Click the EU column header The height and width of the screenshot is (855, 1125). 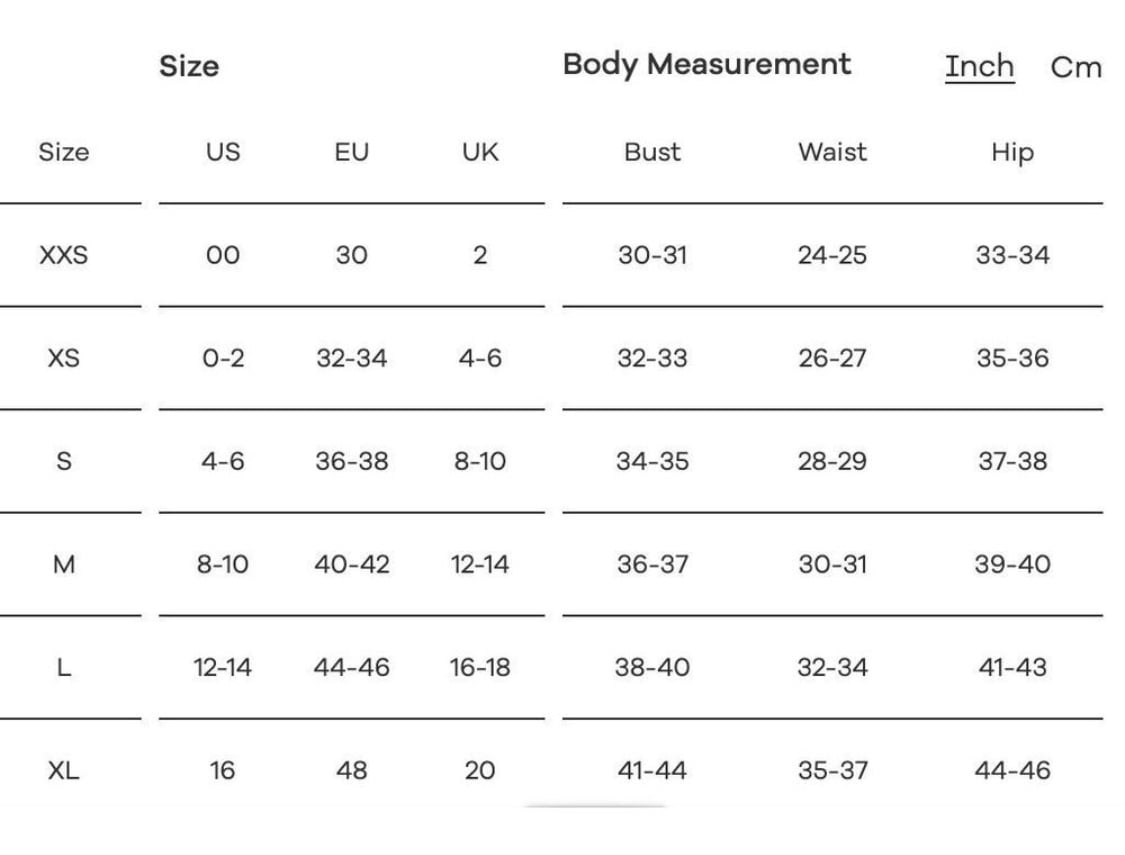pos(352,152)
